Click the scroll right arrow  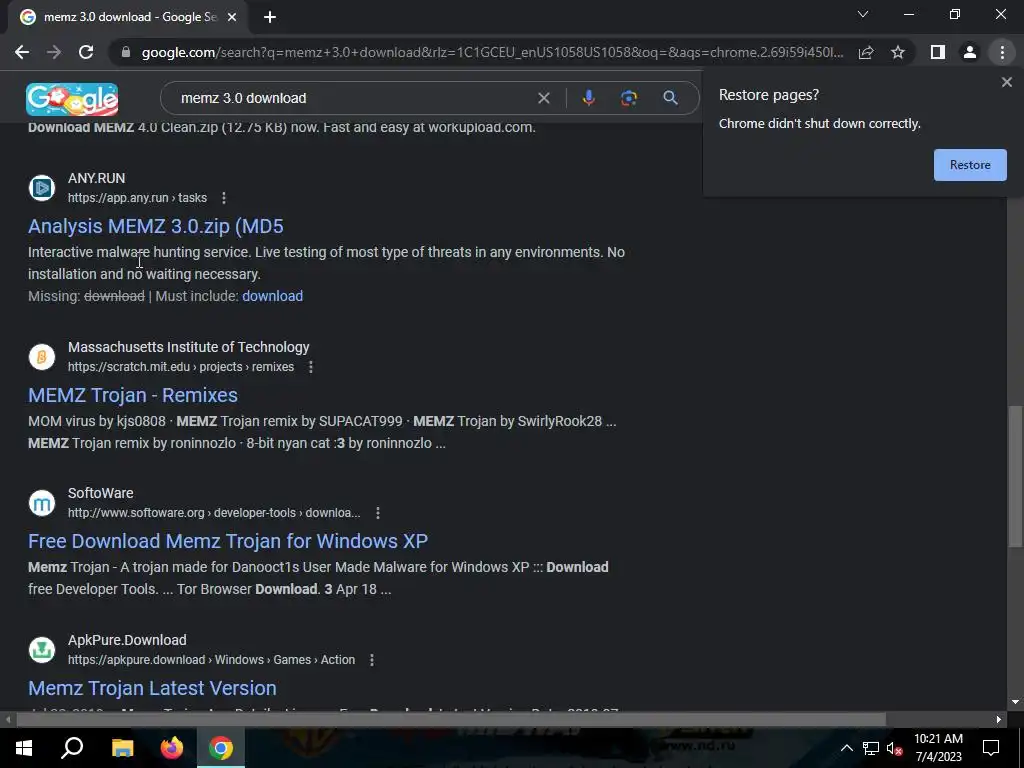point(999,720)
